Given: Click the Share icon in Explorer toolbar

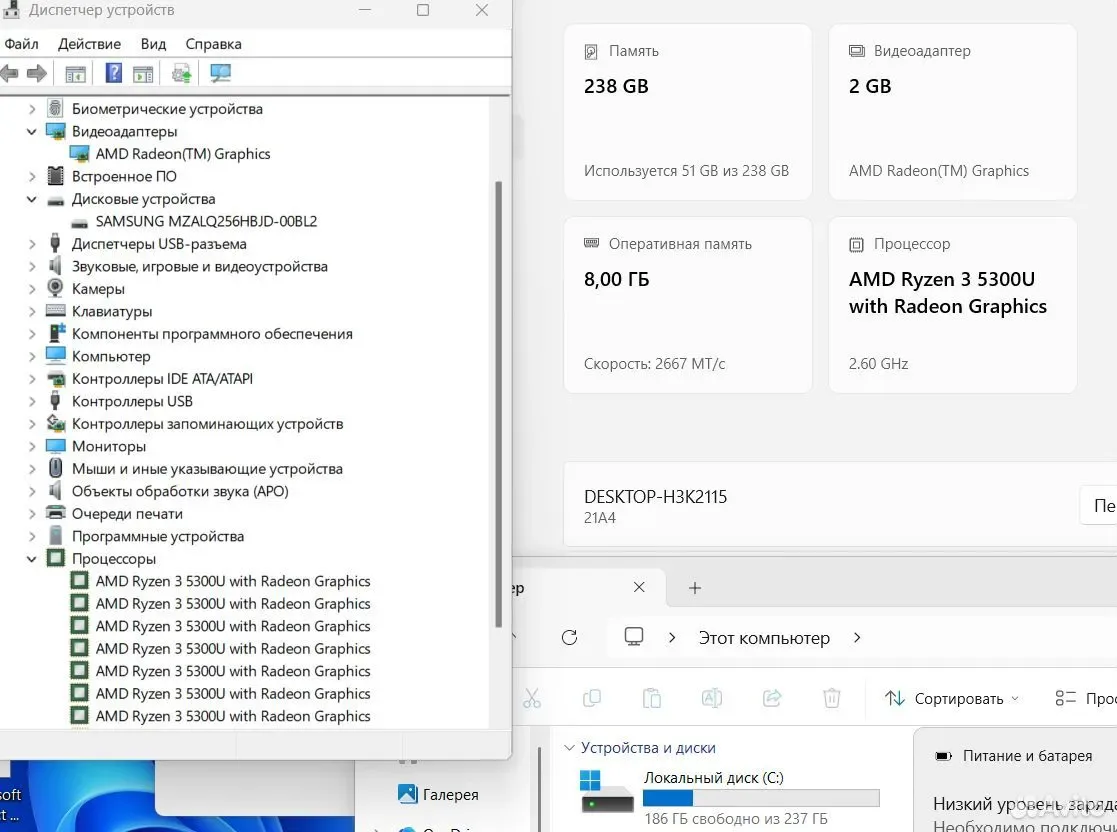Looking at the screenshot, I should pos(771,698).
